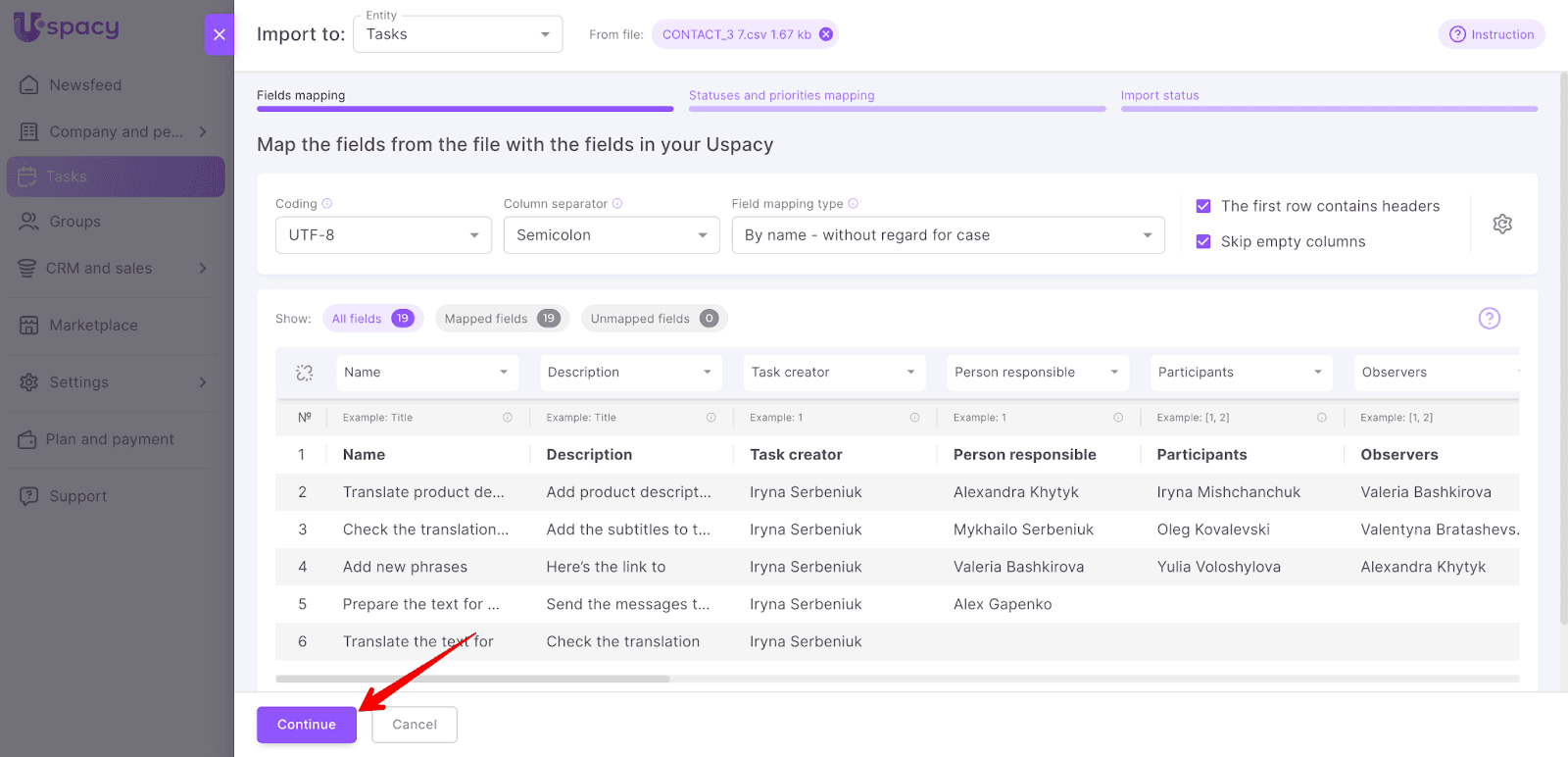Screen dimensions: 1568x757
Task: Go to Import status step
Action: pyautogui.click(x=1159, y=96)
